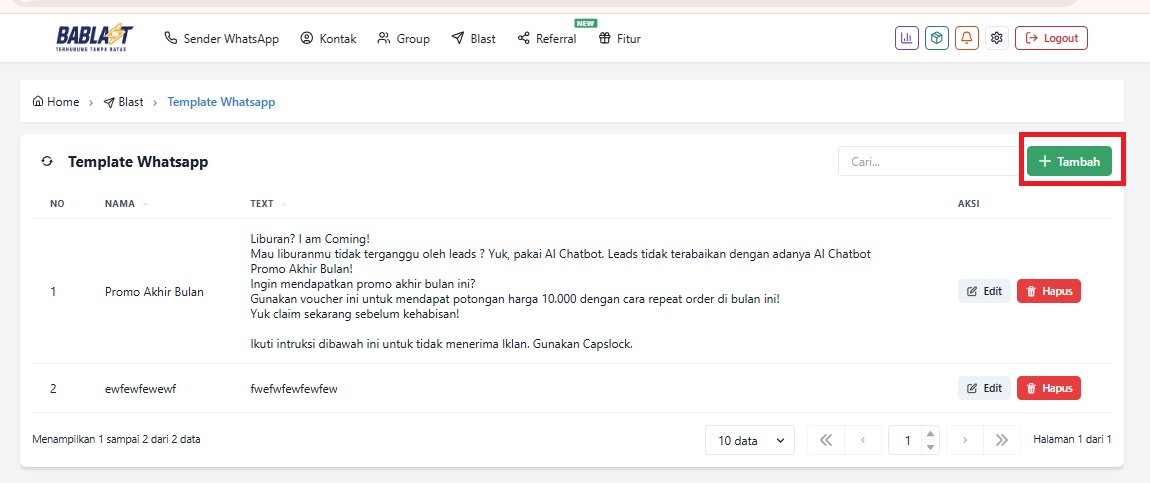
Task: Sort by NAMA column header
Action: tap(126, 204)
